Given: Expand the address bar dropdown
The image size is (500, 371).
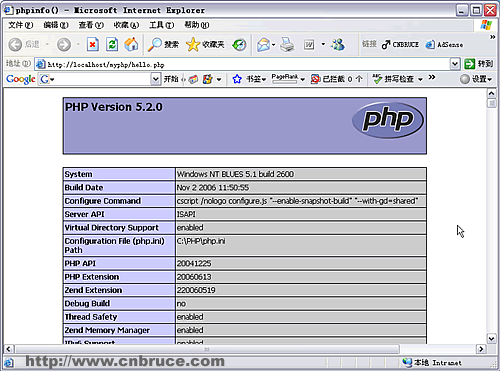Looking at the screenshot, I should (455, 64).
